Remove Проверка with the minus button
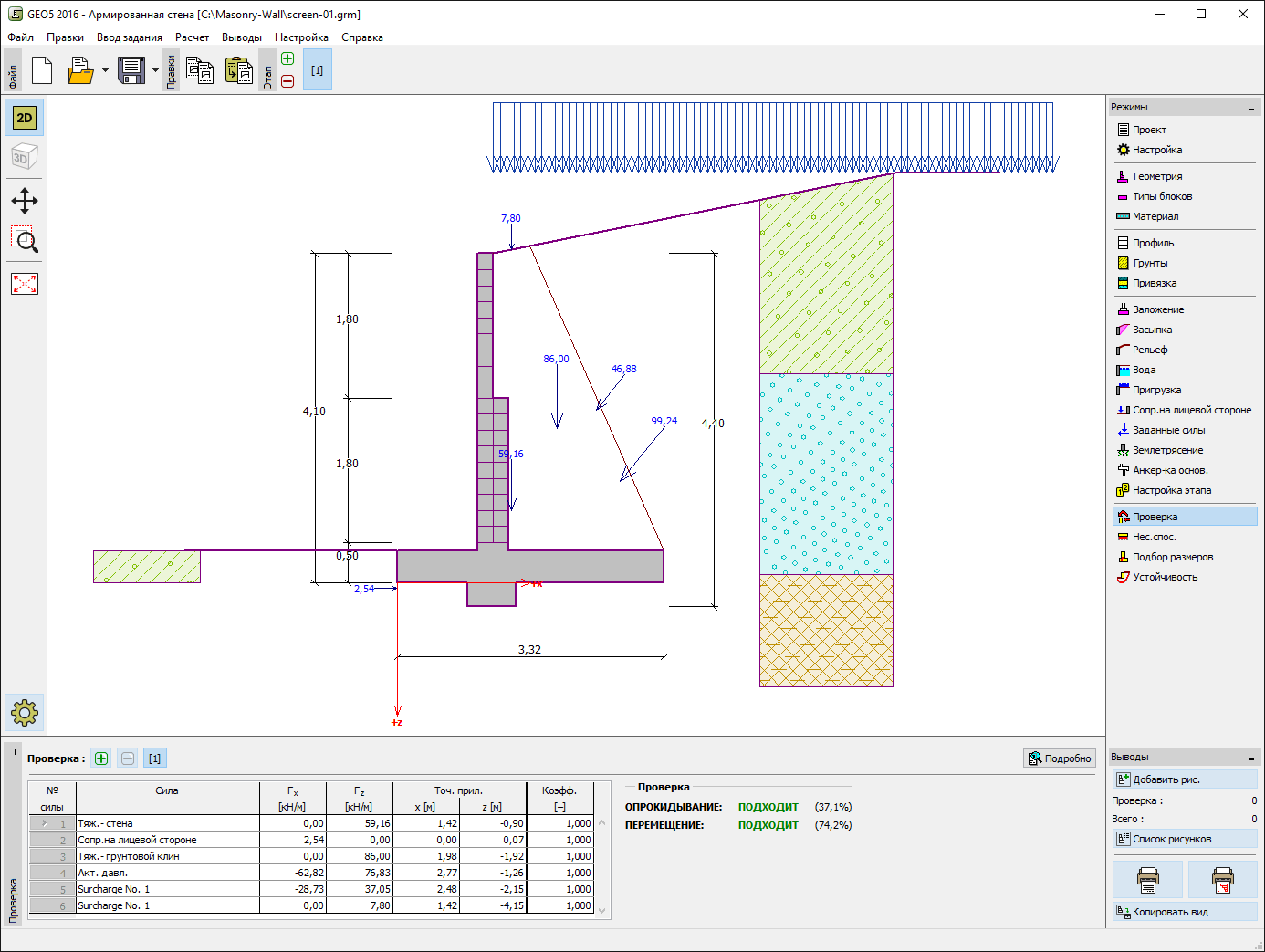Viewport: 1265px width, 952px height. click(128, 758)
